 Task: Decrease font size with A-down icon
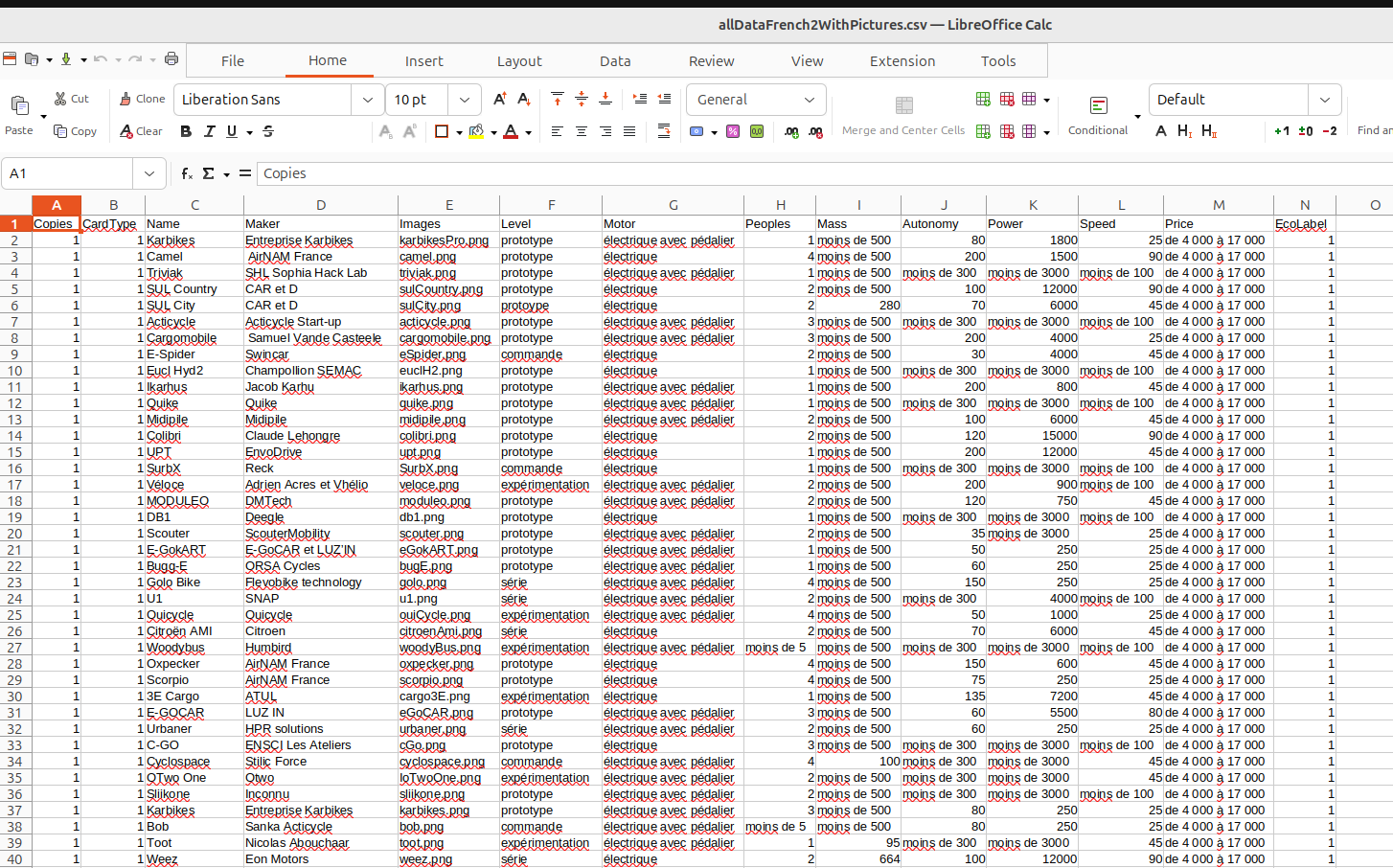coord(524,99)
